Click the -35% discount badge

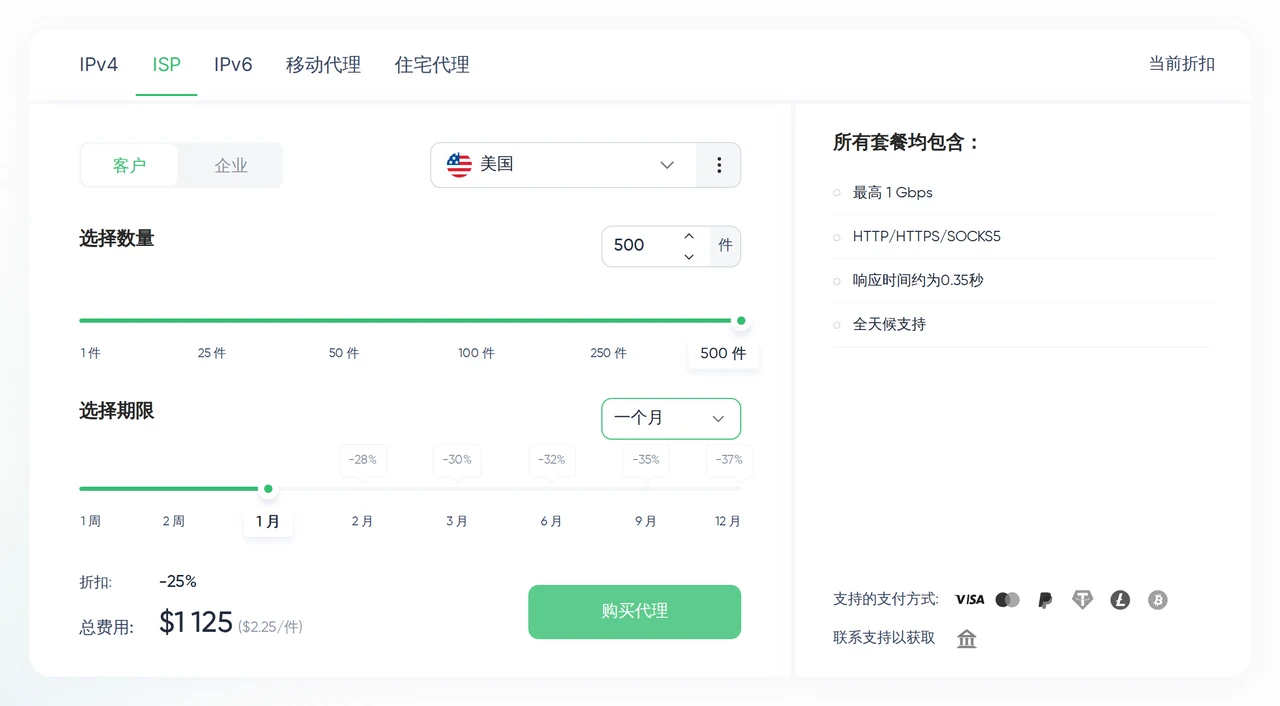click(x=646, y=460)
